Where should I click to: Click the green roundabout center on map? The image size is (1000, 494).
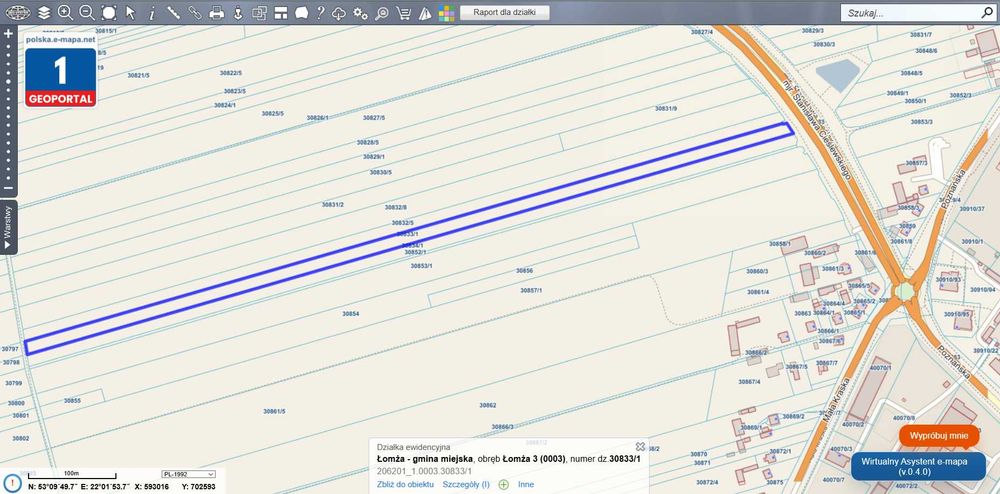click(904, 292)
